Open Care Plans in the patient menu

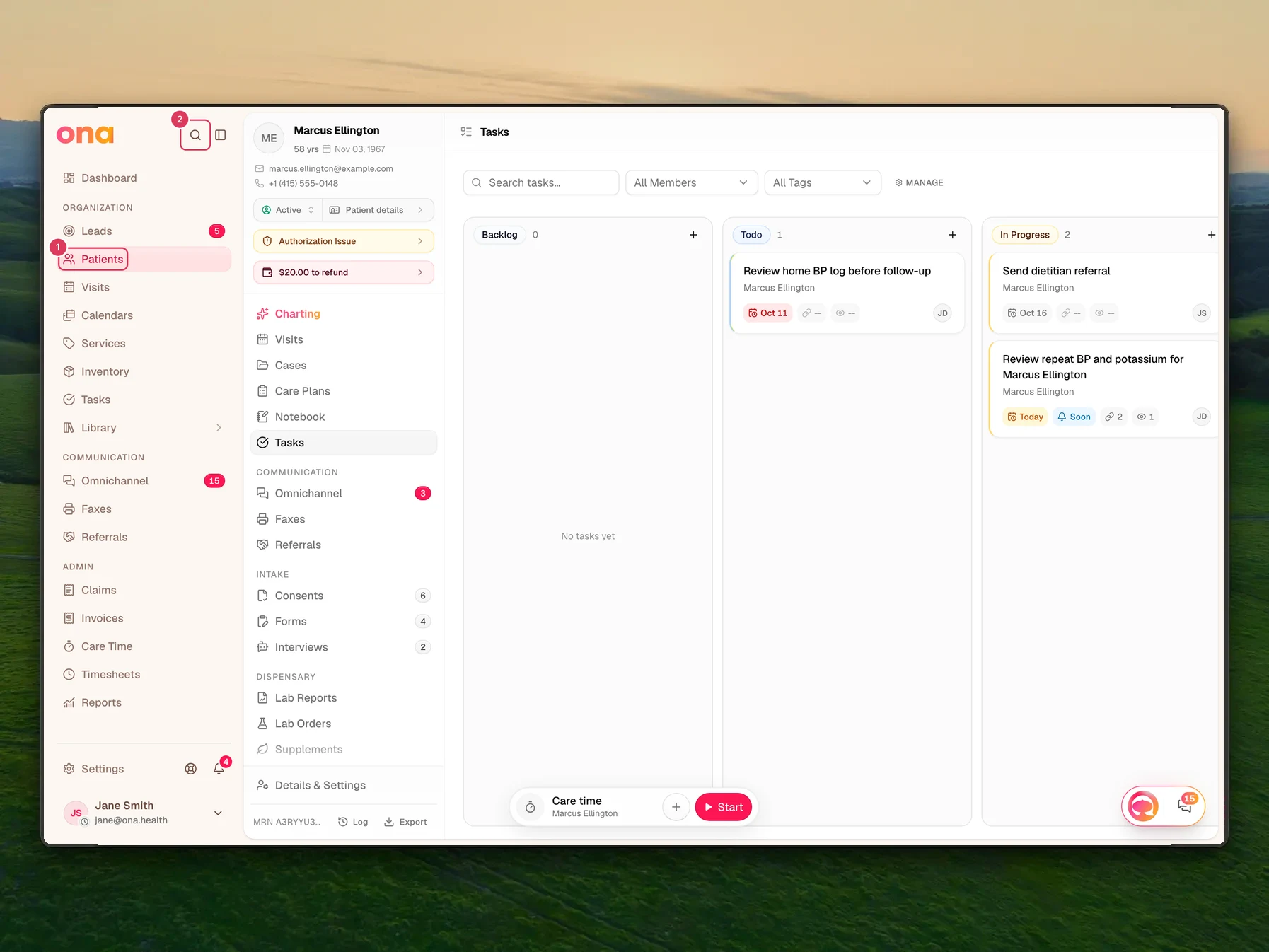point(344,391)
